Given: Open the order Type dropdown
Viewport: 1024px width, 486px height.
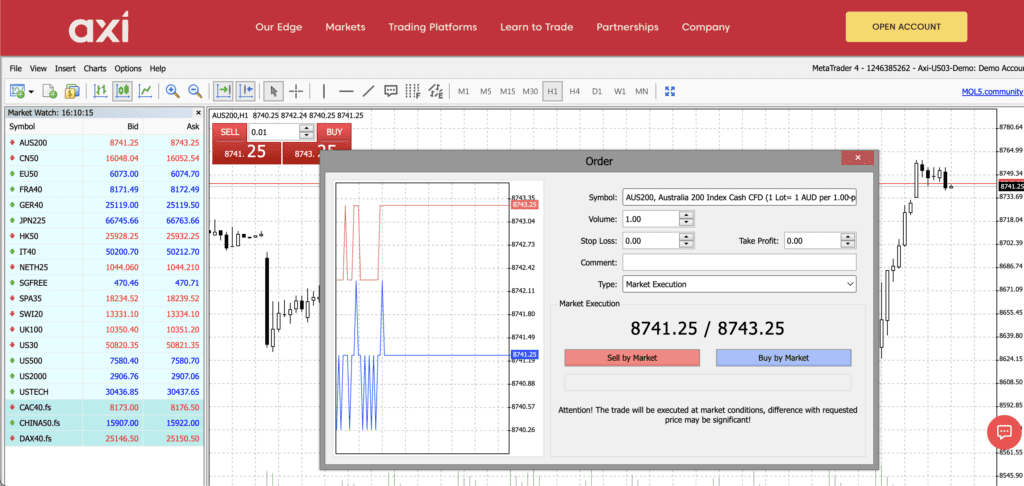Looking at the screenshot, I should (739, 284).
